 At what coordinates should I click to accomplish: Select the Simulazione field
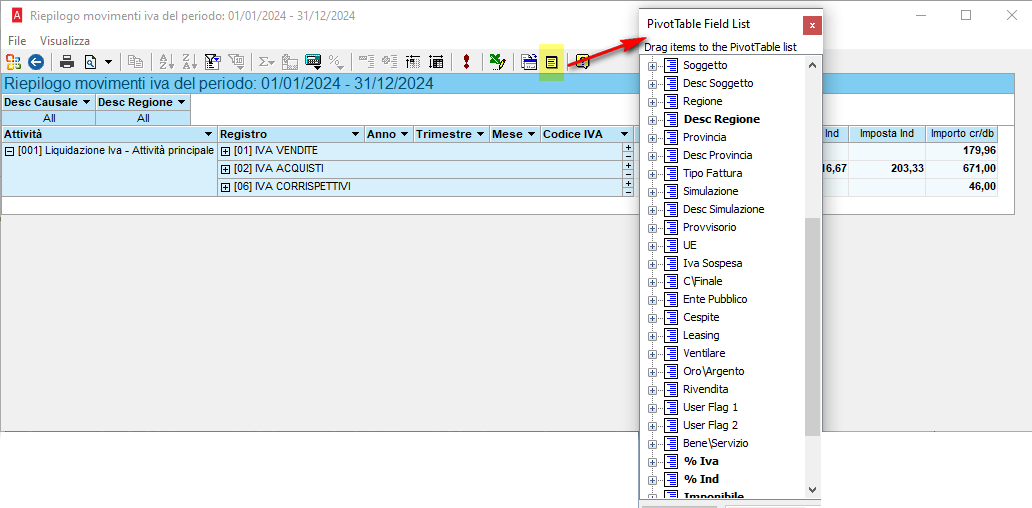tap(711, 191)
